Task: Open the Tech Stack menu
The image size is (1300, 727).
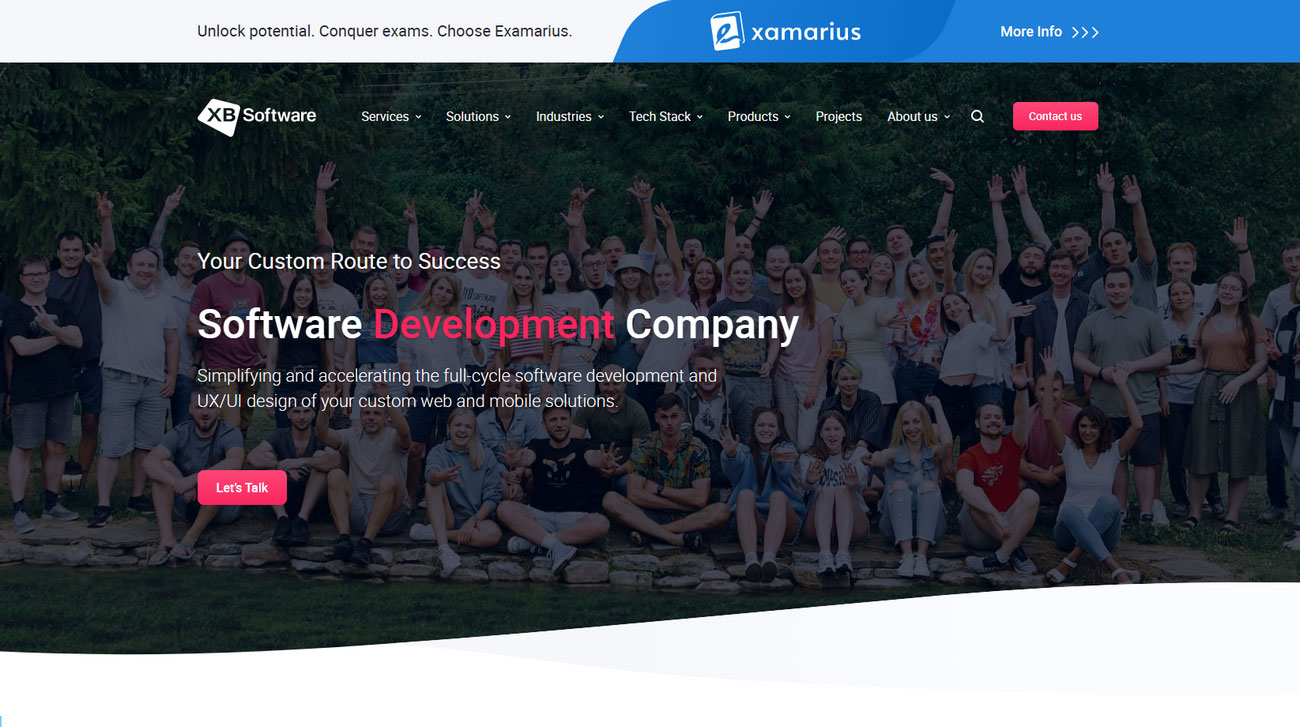Action: (x=659, y=117)
